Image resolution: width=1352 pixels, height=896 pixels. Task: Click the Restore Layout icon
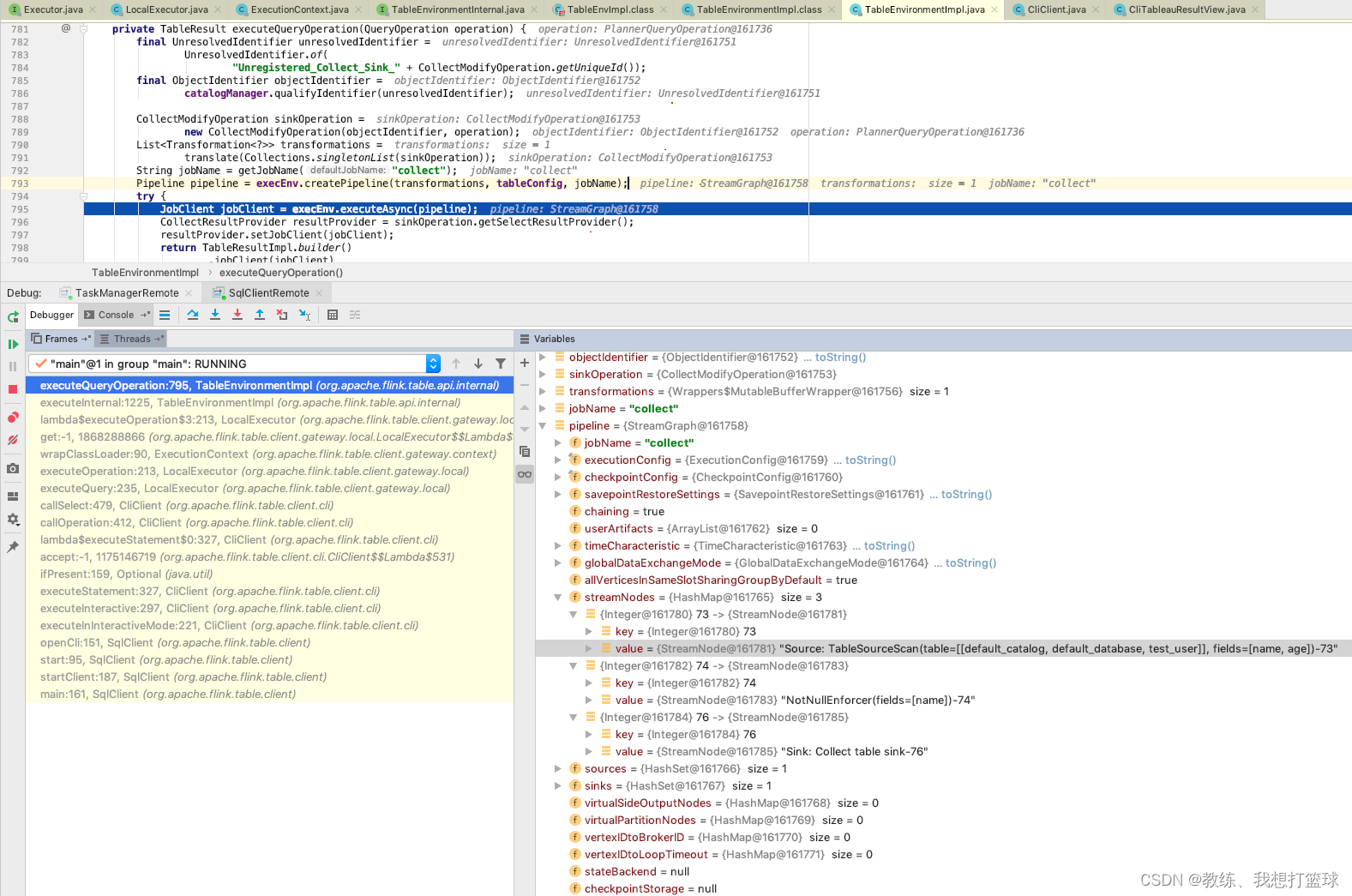pos(13,496)
